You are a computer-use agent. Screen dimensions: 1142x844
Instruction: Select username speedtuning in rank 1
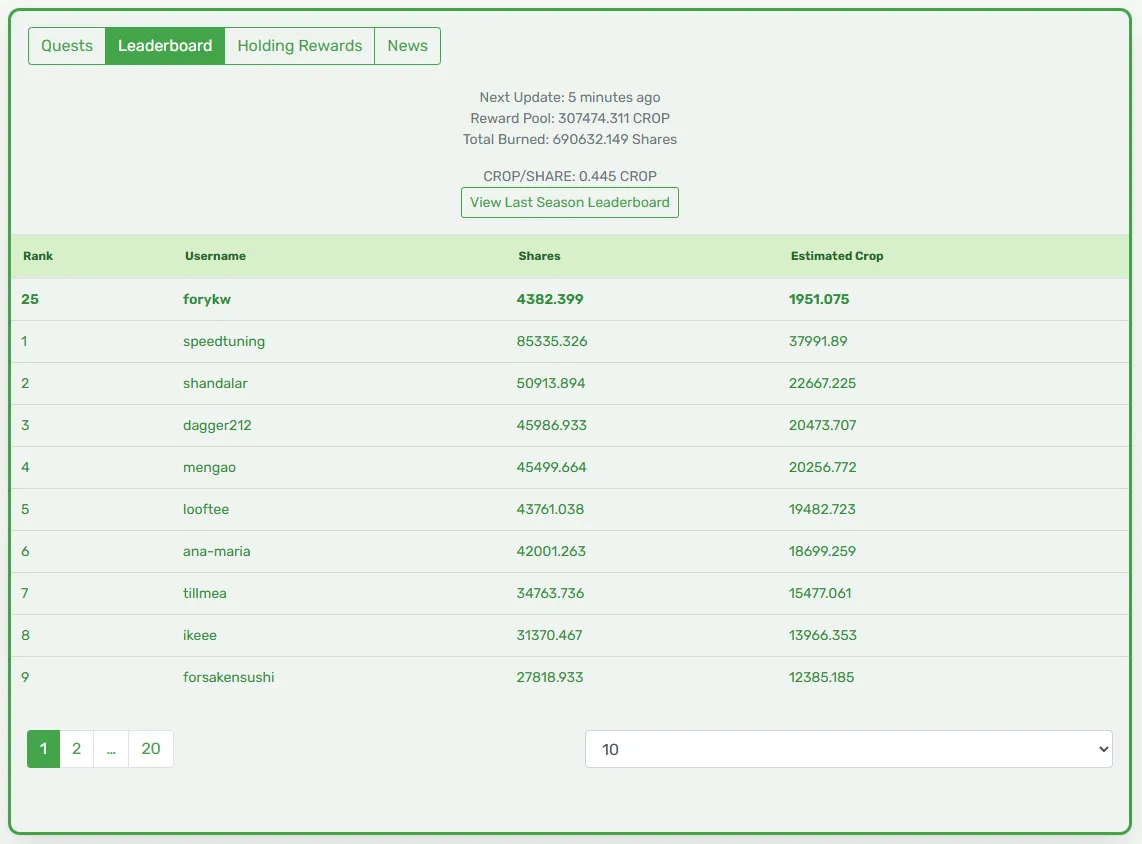tap(224, 342)
